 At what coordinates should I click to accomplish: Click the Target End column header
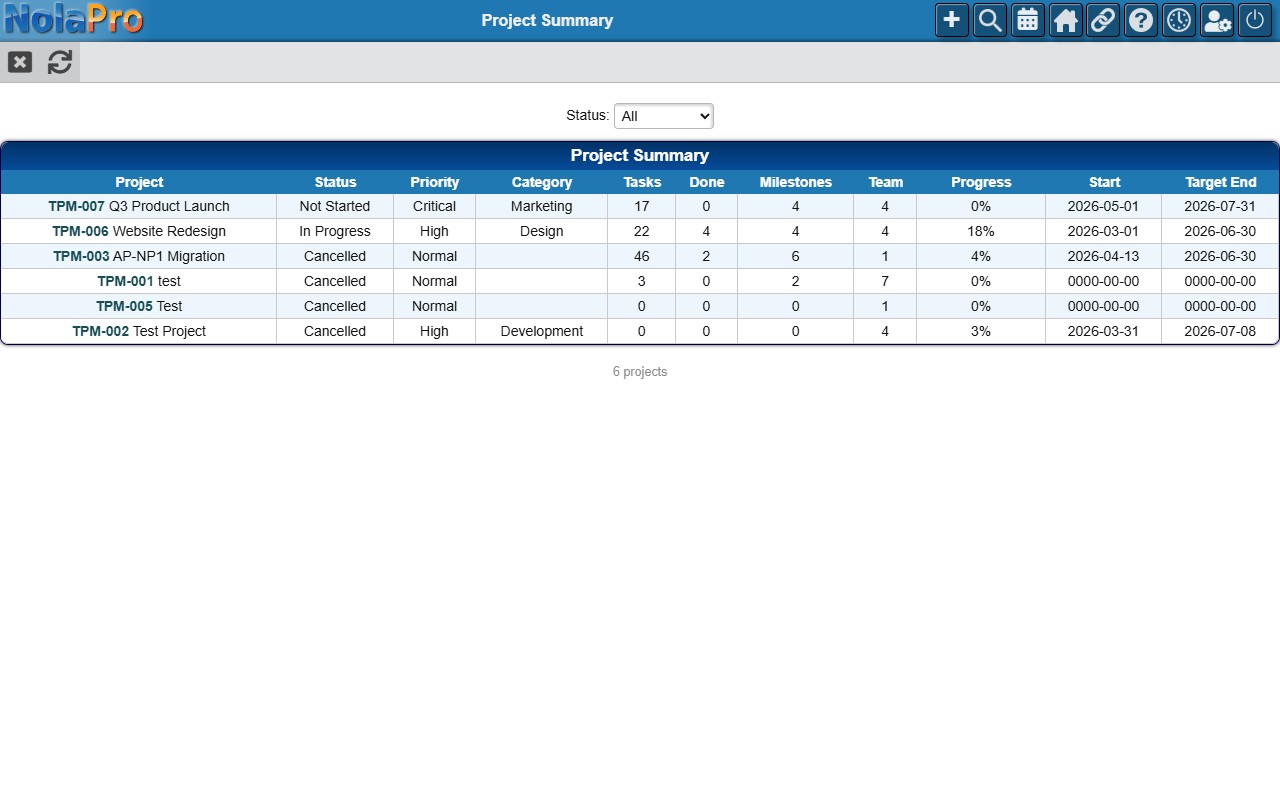point(1220,182)
